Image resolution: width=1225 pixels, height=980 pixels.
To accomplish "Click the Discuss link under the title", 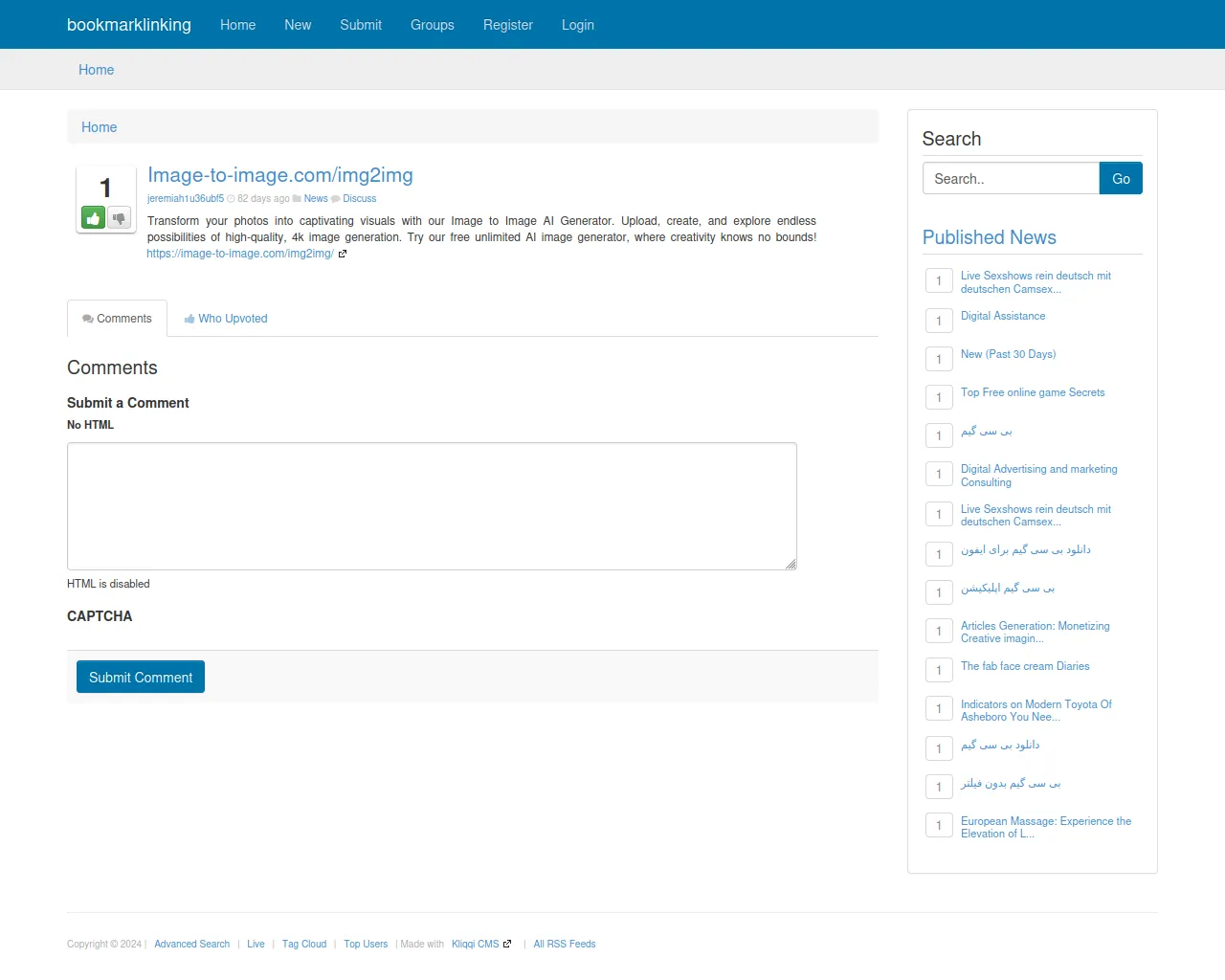I will 360,199.
